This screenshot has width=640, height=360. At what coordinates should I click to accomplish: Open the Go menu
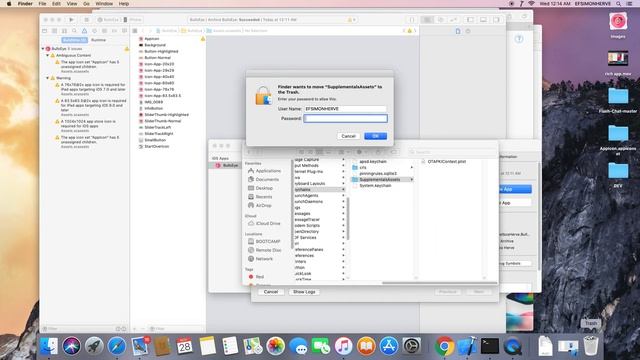click(x=86, y=4)
